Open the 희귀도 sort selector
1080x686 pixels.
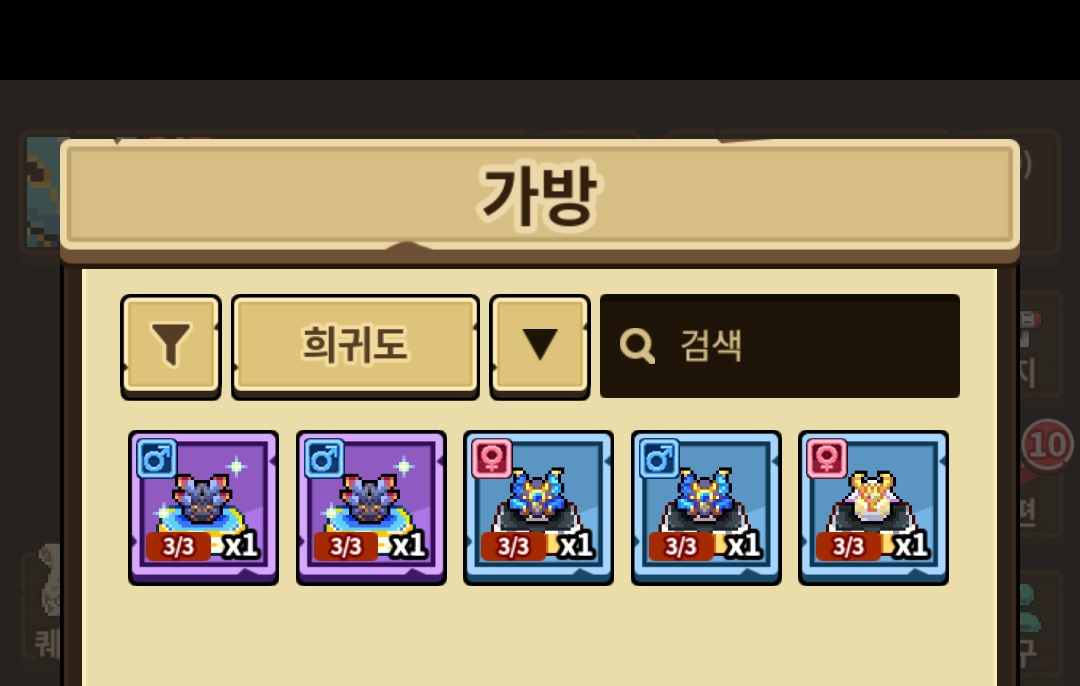355,346
